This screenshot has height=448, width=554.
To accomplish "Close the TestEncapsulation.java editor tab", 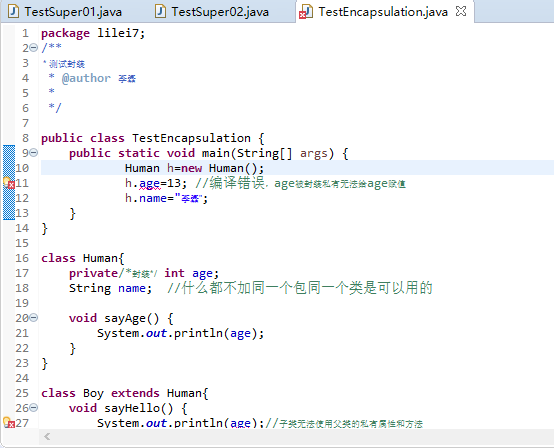I will (461, 11).
